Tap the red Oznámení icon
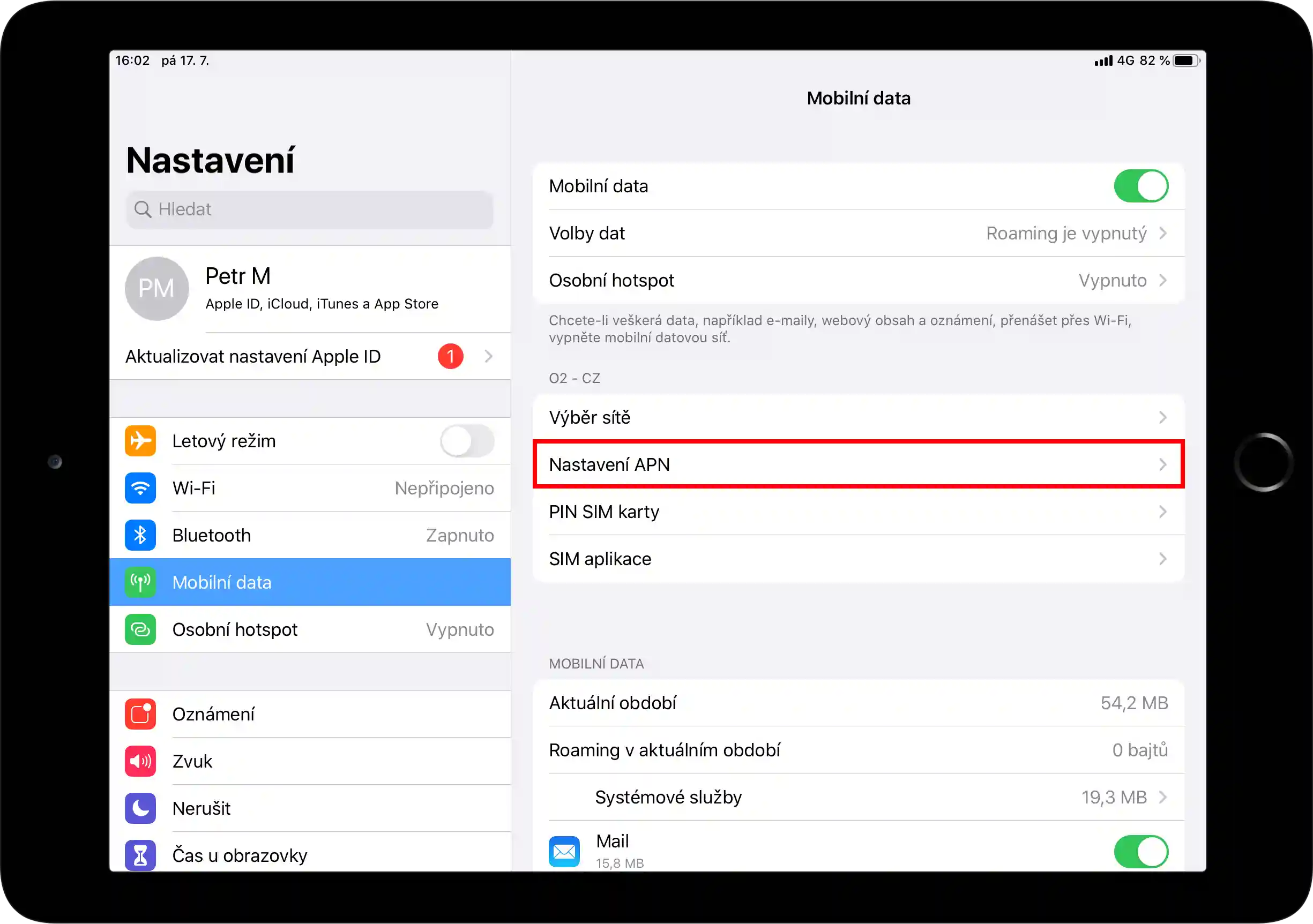 click(x=140, y=713)
